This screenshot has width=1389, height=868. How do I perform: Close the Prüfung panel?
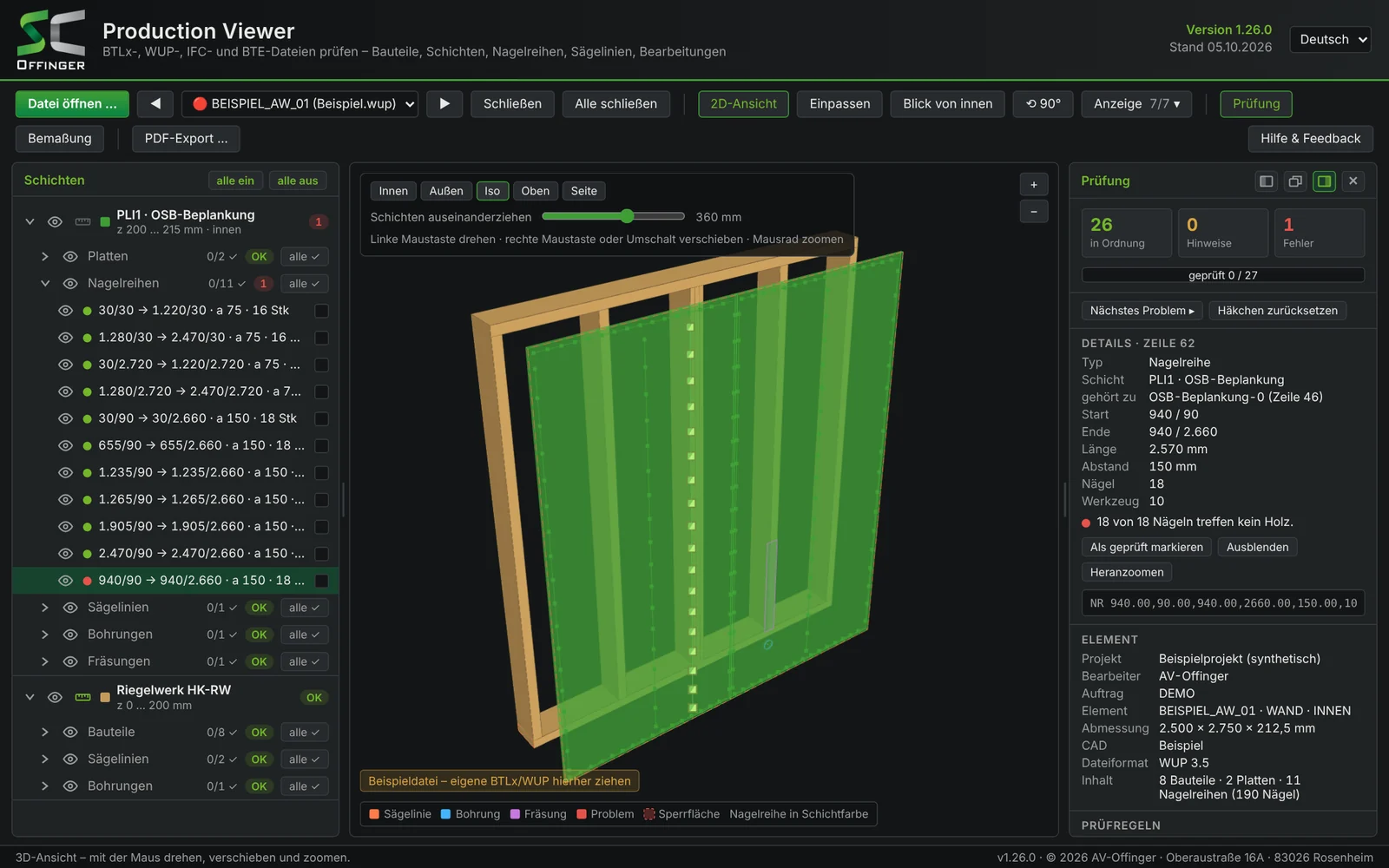click(1353, 181)
